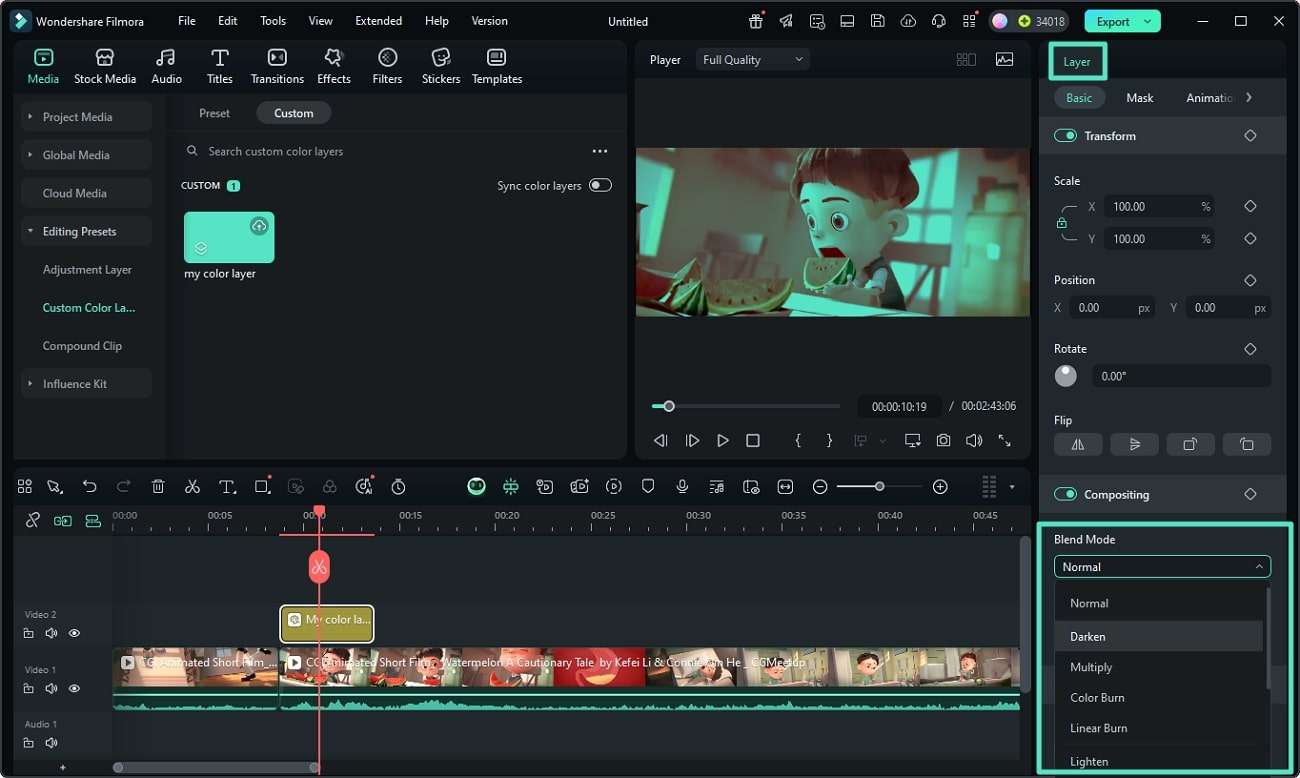Click the redo arrow in timeline toolbar
The width and height of the screenshot is (1300, 778).
(x=124, y=487)
